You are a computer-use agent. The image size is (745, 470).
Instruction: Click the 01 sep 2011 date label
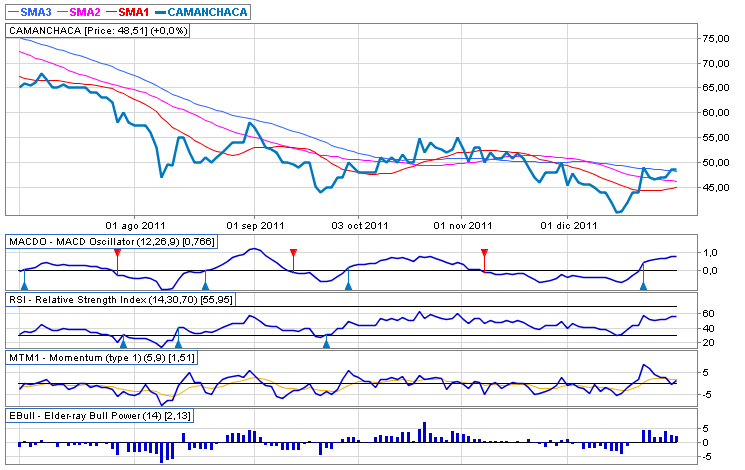(x=255, y=225)
